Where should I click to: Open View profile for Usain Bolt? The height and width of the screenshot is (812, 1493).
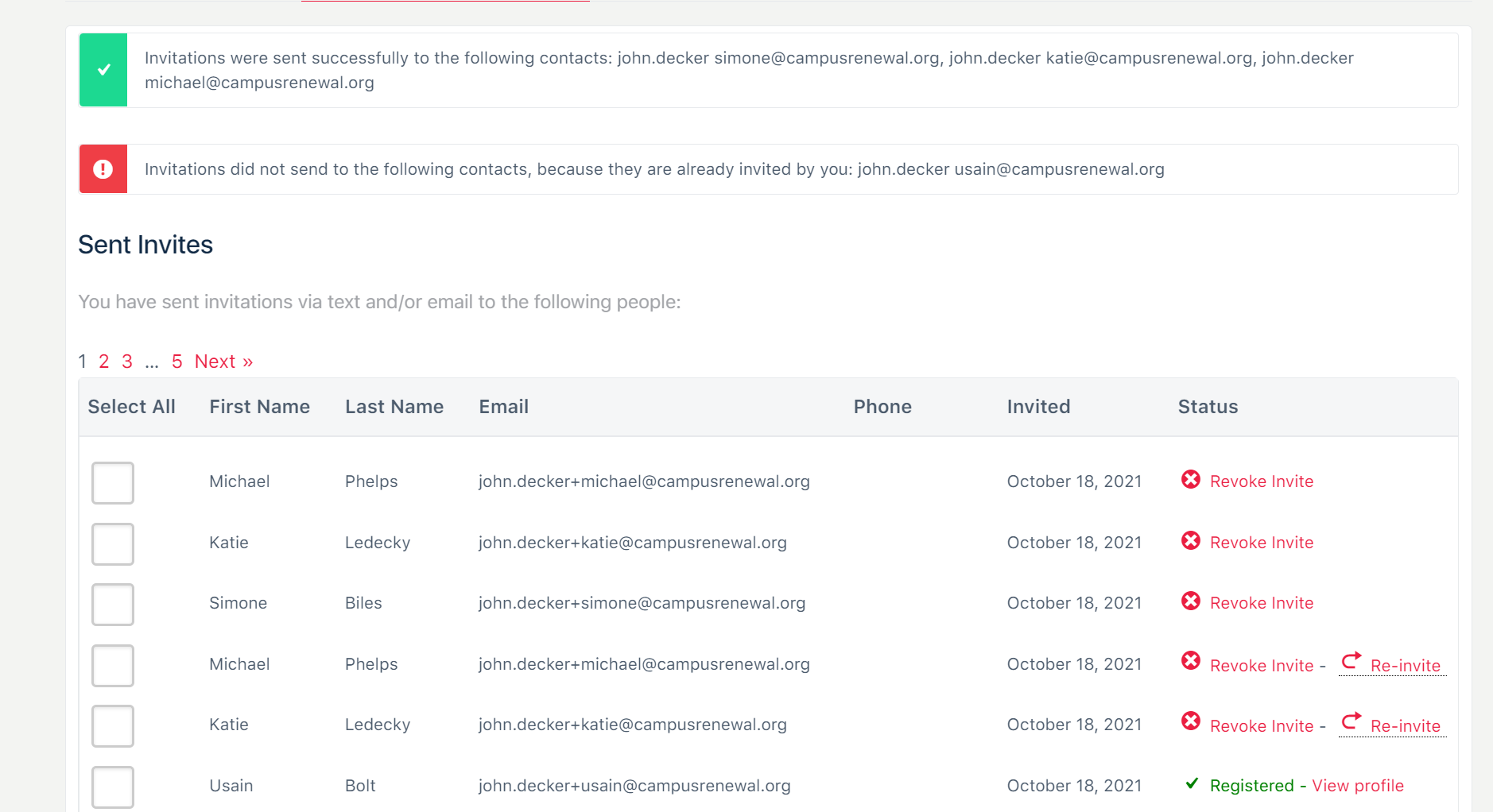[x=1358, y=786]
